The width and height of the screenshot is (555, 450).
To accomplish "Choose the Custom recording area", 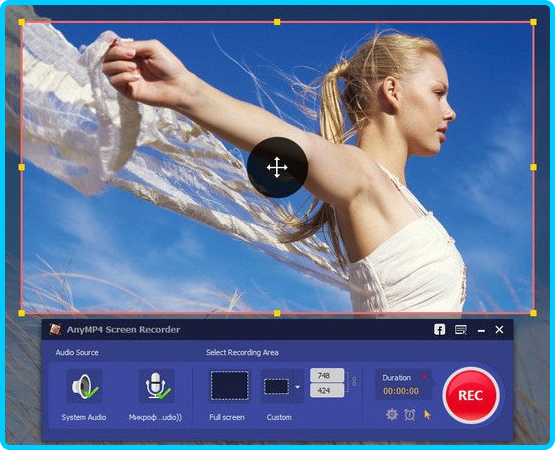I will click(x=277, y=386).
